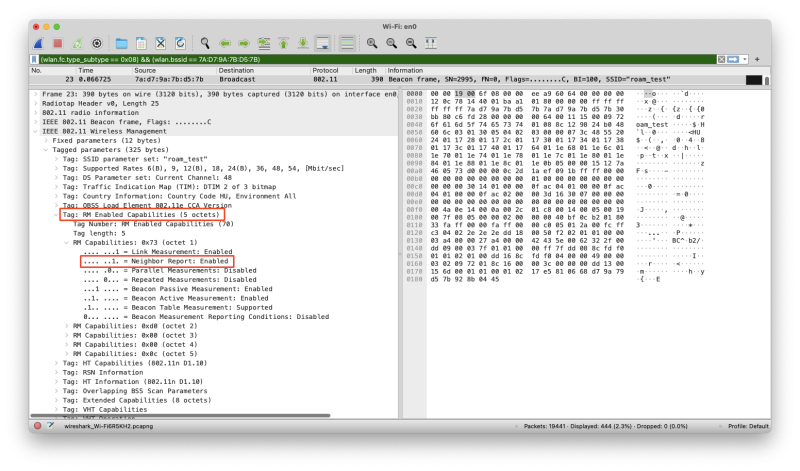The height and width of the screenshot is (471, 800).
Task: Find a packet magnifier icon
Action: 205,43
